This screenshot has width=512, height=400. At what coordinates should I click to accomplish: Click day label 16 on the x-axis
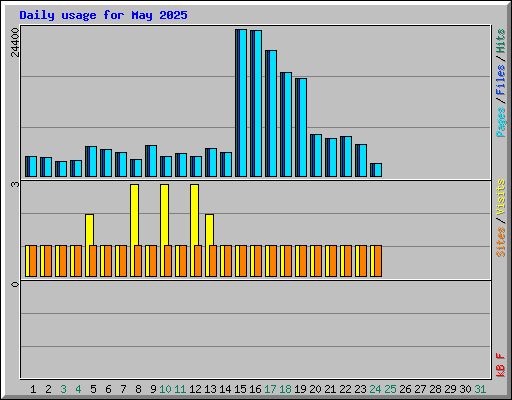[255, 389]
